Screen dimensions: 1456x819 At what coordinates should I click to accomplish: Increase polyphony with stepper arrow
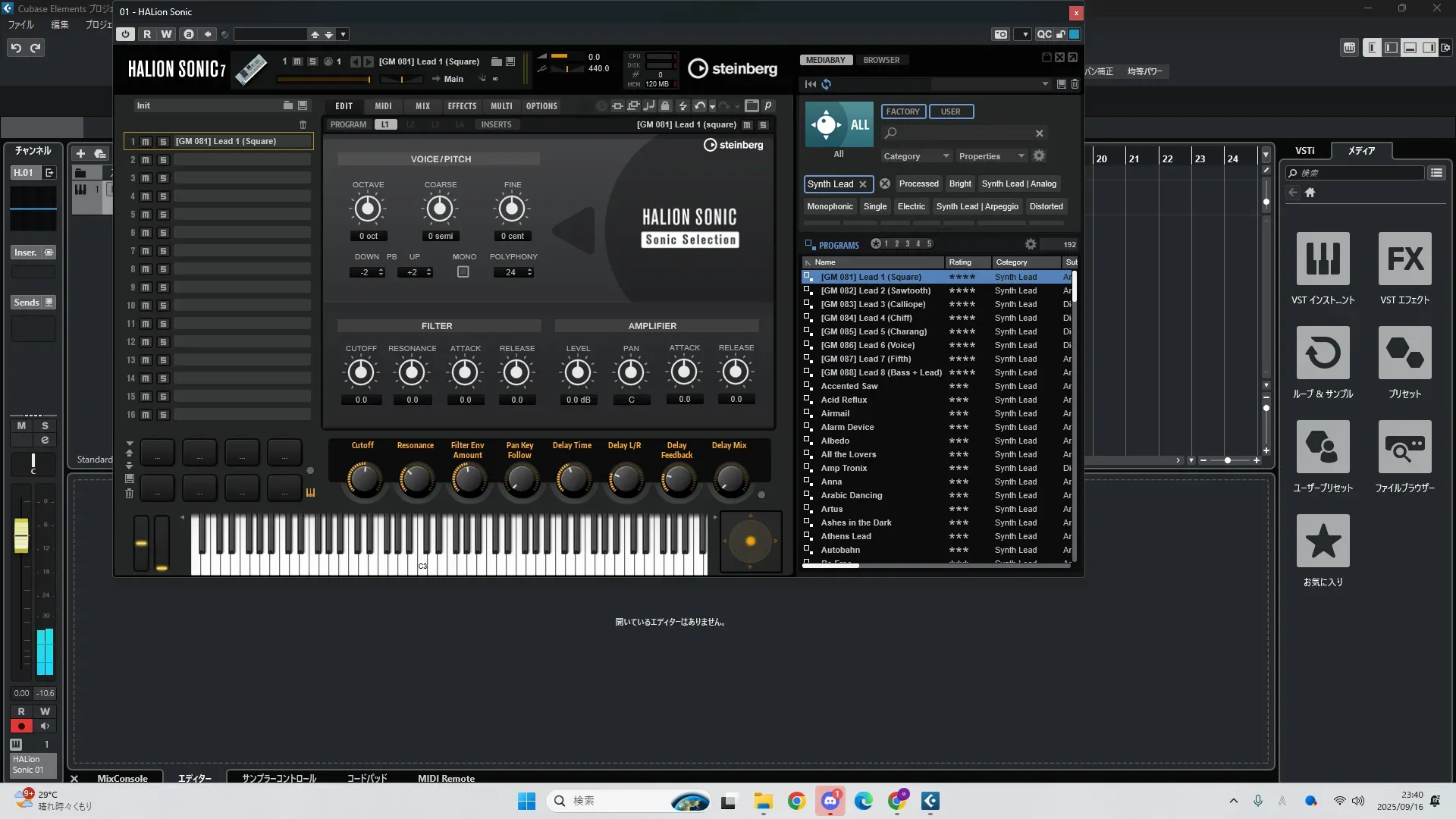(x=530, y=269)
